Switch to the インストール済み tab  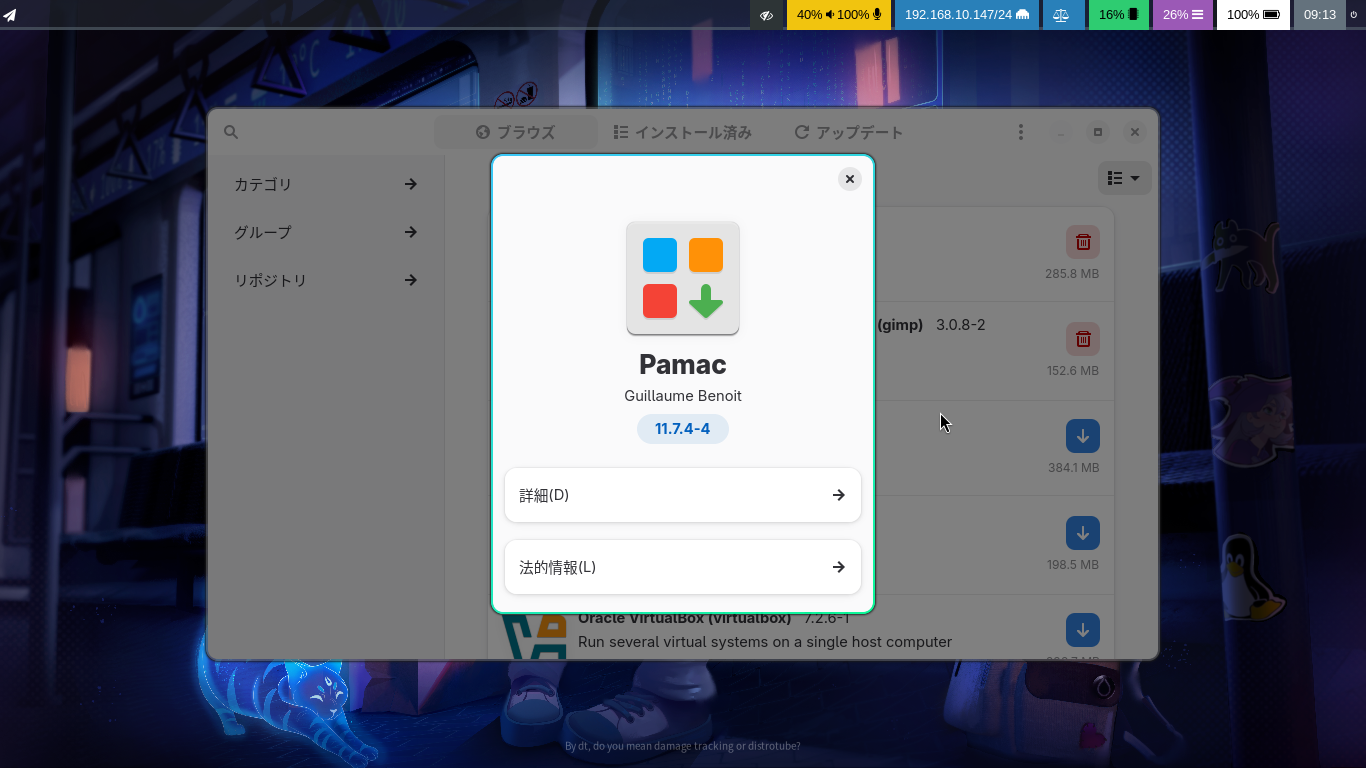(683, 132)
